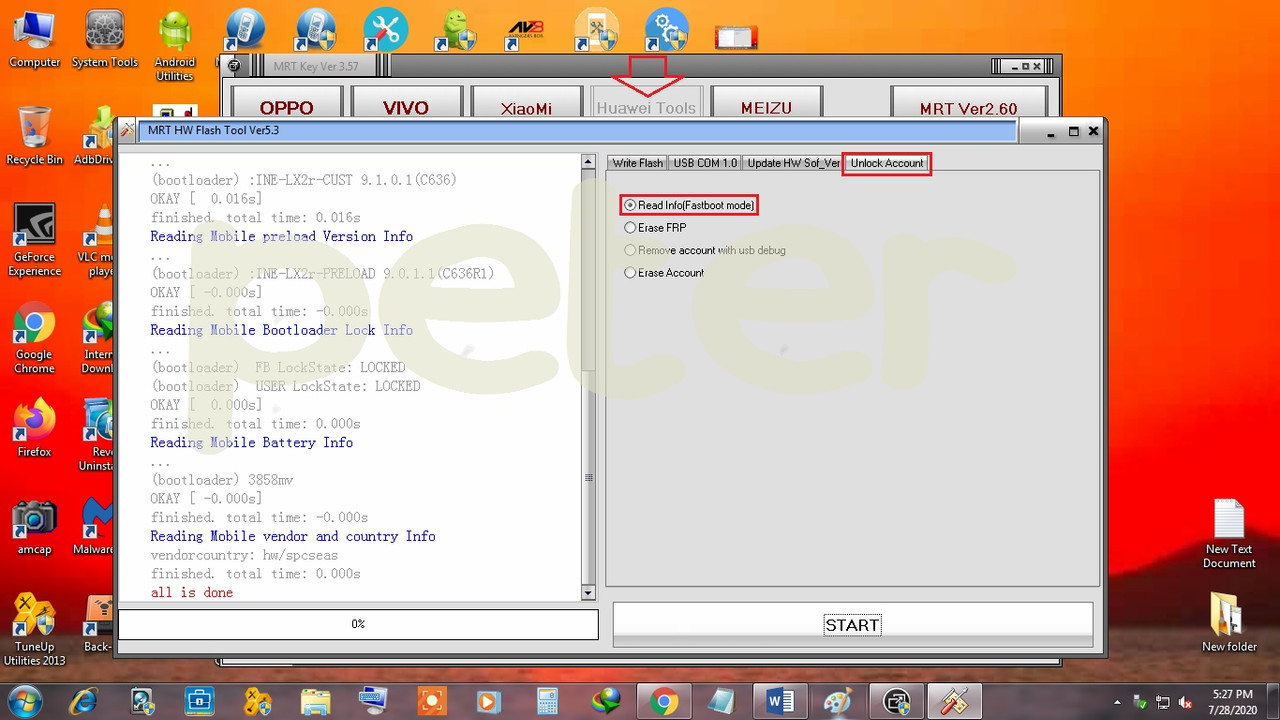
Task: Click 'Reading Mobile preload Version Info' log line
Action: (x=281, y=237)
